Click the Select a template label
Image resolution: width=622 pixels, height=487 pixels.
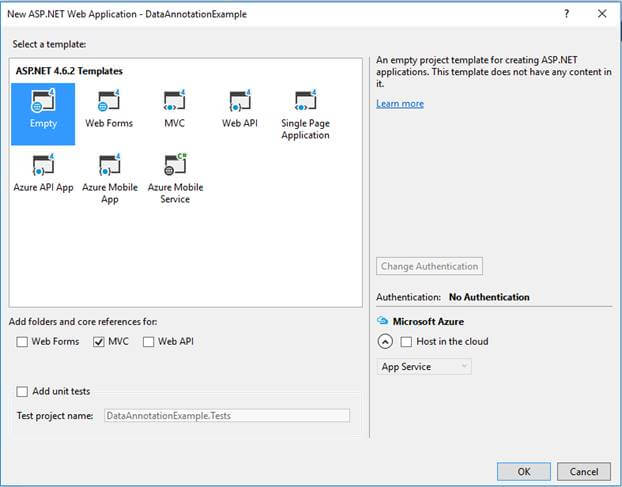tap(49, 44)
